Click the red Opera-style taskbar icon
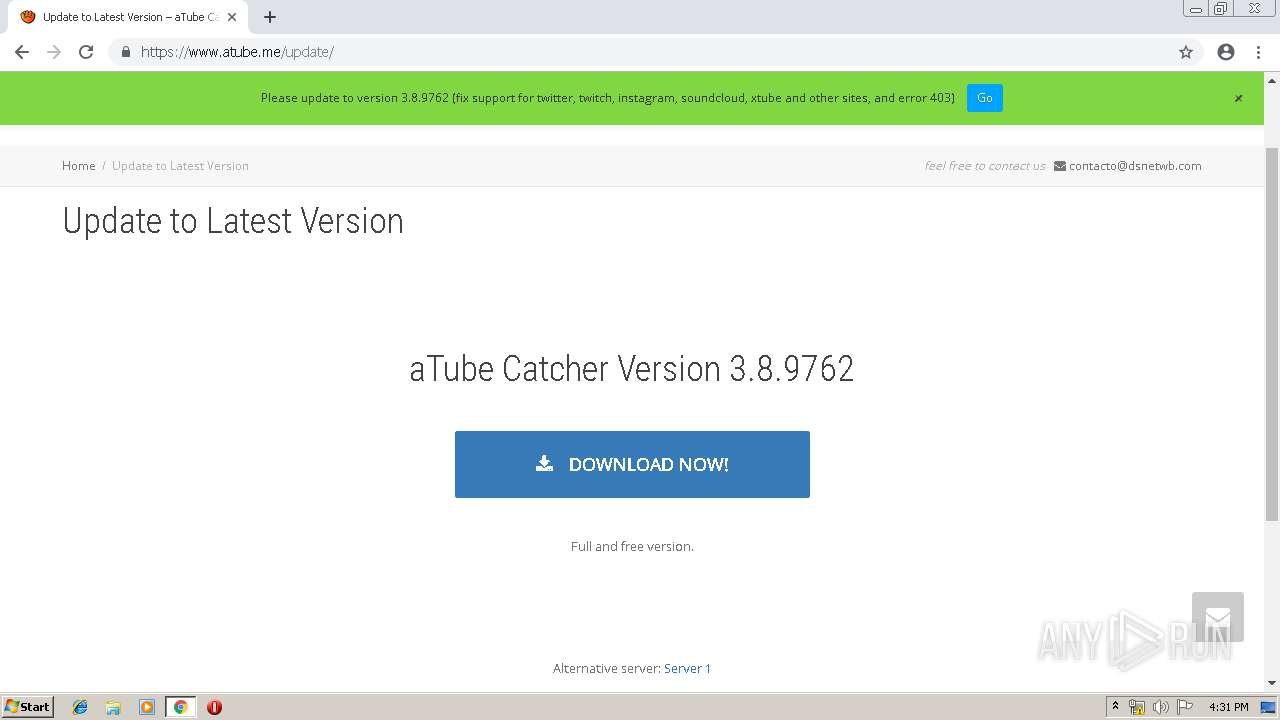The height and width of the screenshot is (720, 1280). [214, 707]
